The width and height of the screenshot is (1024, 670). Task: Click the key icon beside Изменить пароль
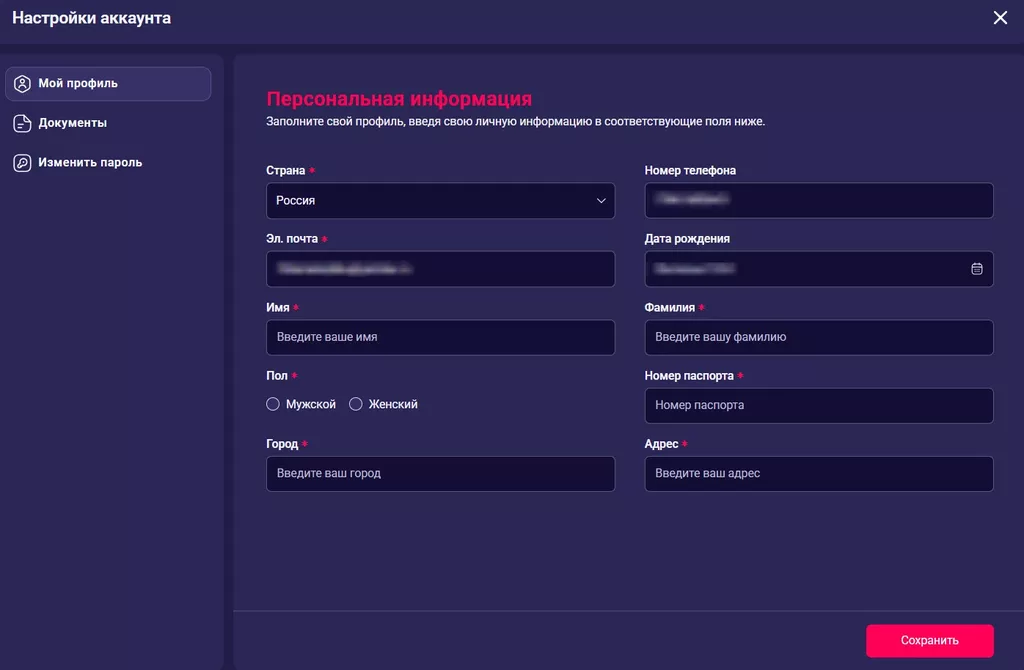[x=22, y=163]
